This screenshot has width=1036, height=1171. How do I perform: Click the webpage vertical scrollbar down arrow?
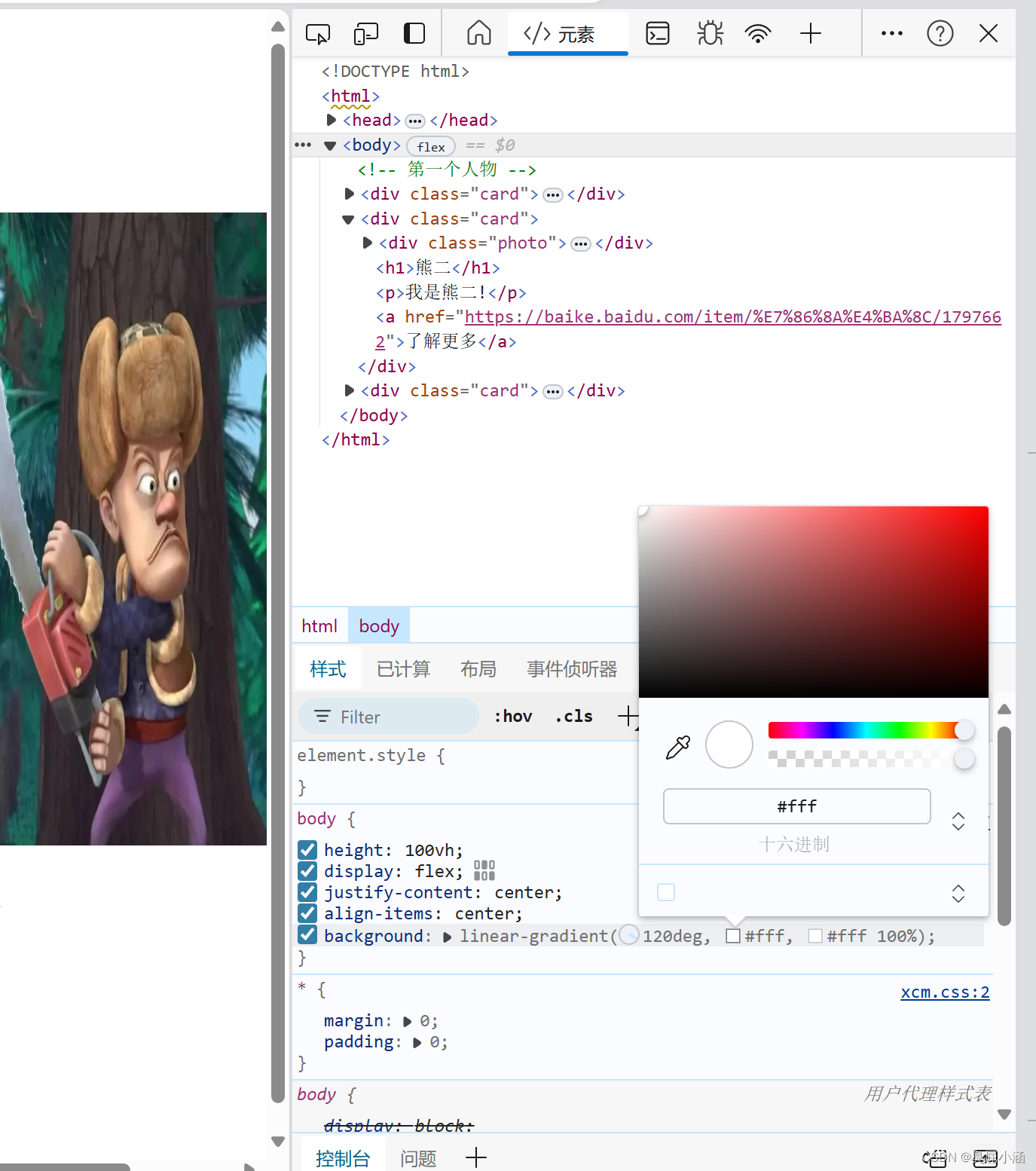tap(278, 1141)
